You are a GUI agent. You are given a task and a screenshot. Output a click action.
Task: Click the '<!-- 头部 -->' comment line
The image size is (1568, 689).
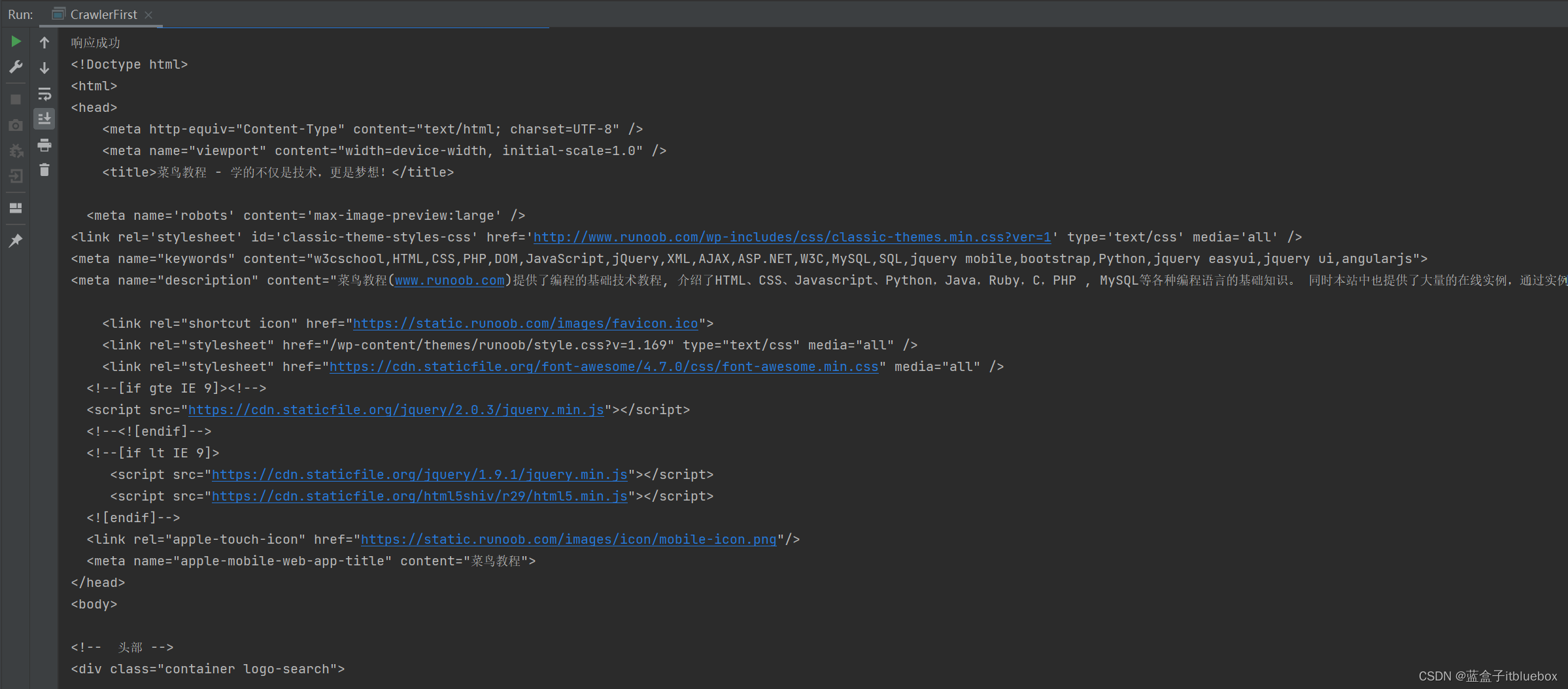coord(122,647)
